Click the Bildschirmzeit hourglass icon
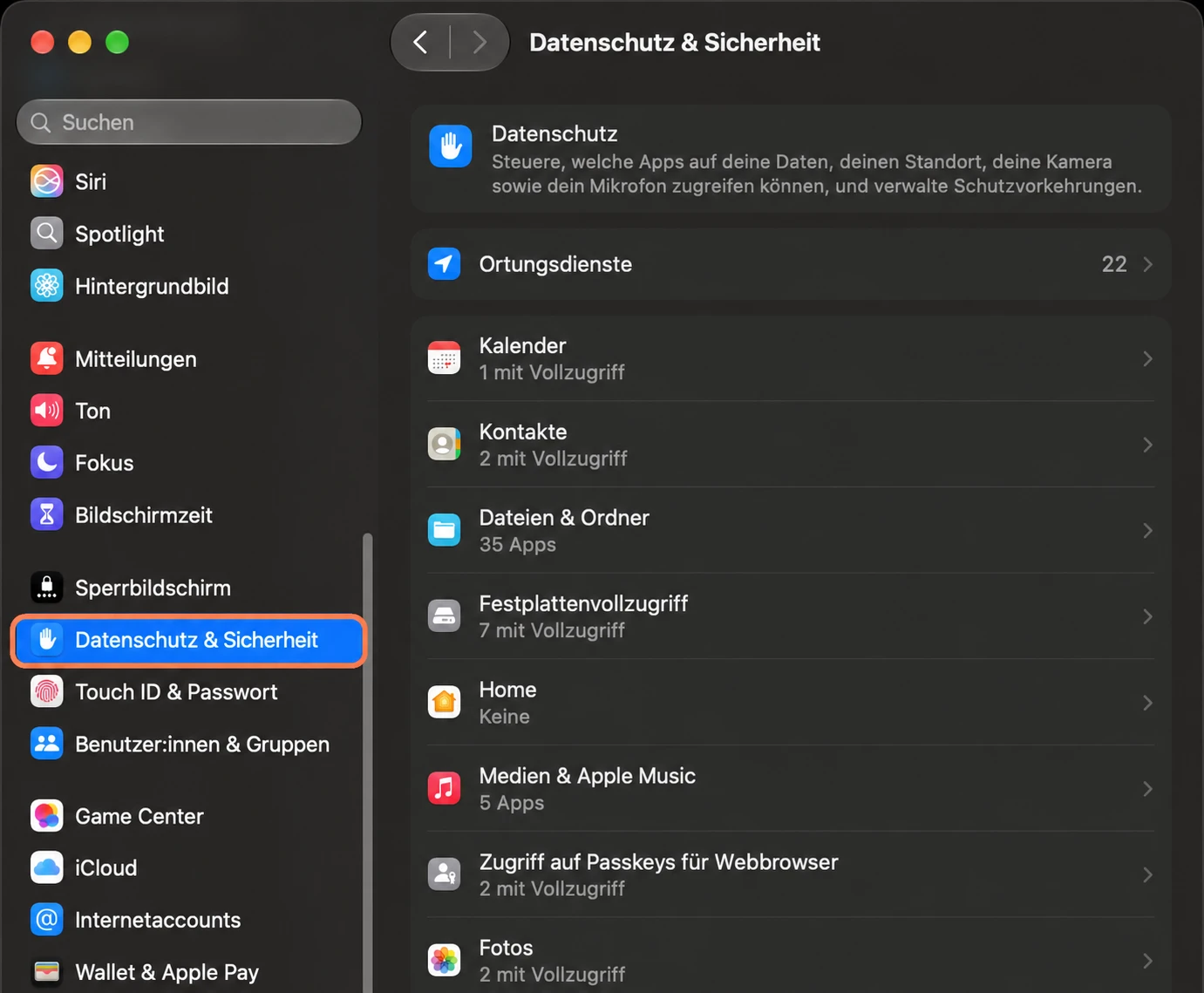1204x993 pixels. [47, 515]
